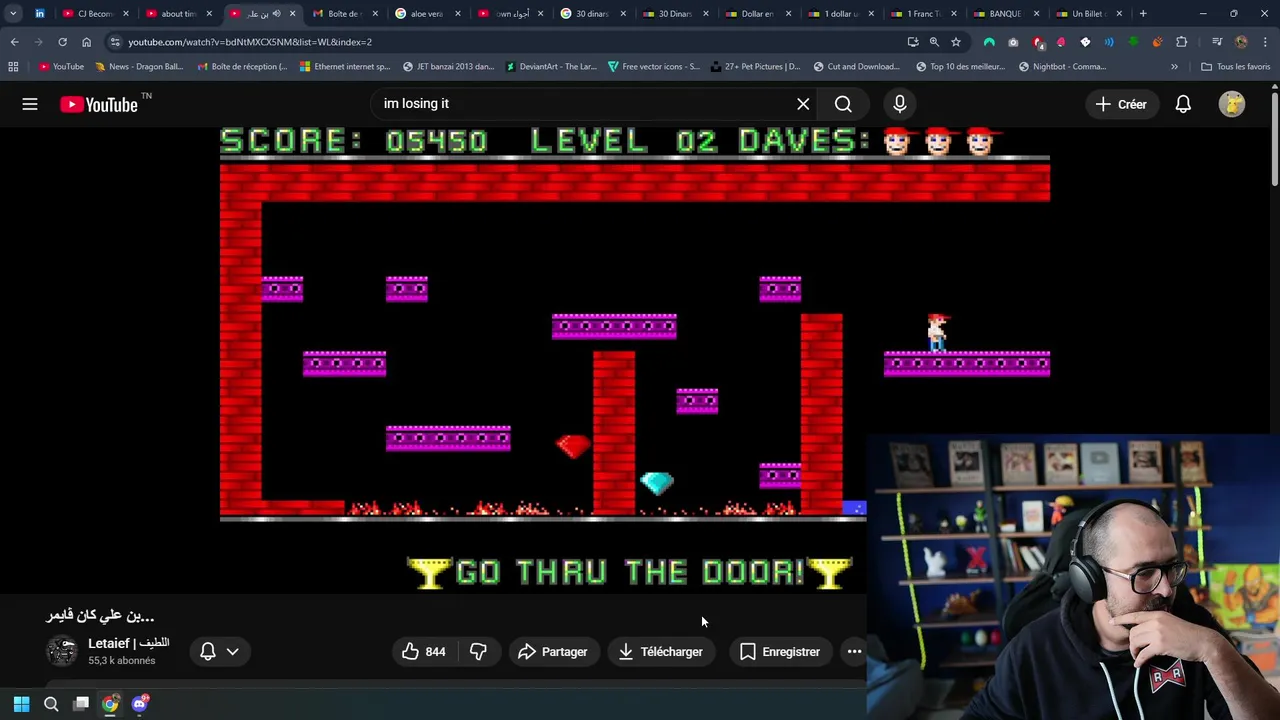1280x720 pixels.
Task: Click the Télécharger download button
Action: point(660,652)
